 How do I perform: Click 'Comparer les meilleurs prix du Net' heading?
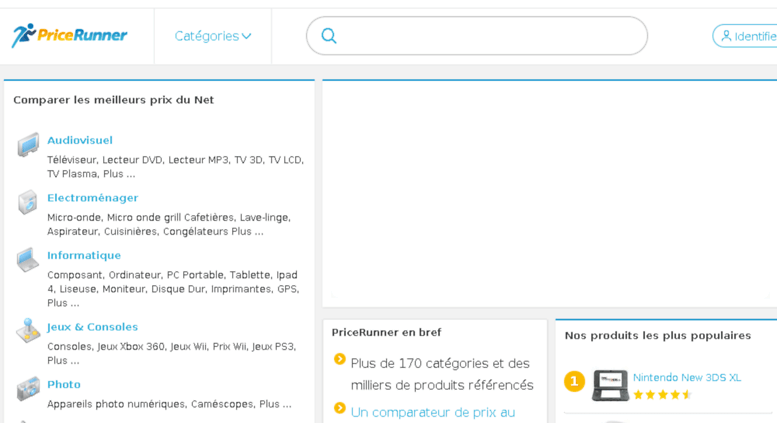113,100
